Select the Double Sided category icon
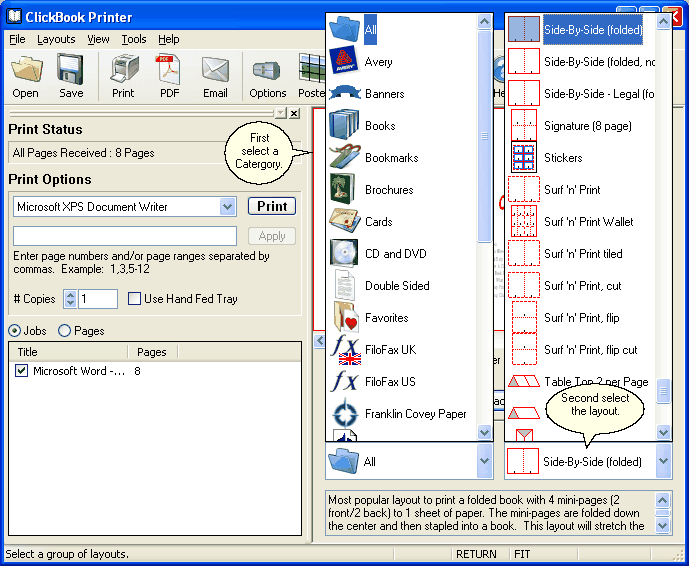This screenshot has width=689, height=566. pos(345,285)
